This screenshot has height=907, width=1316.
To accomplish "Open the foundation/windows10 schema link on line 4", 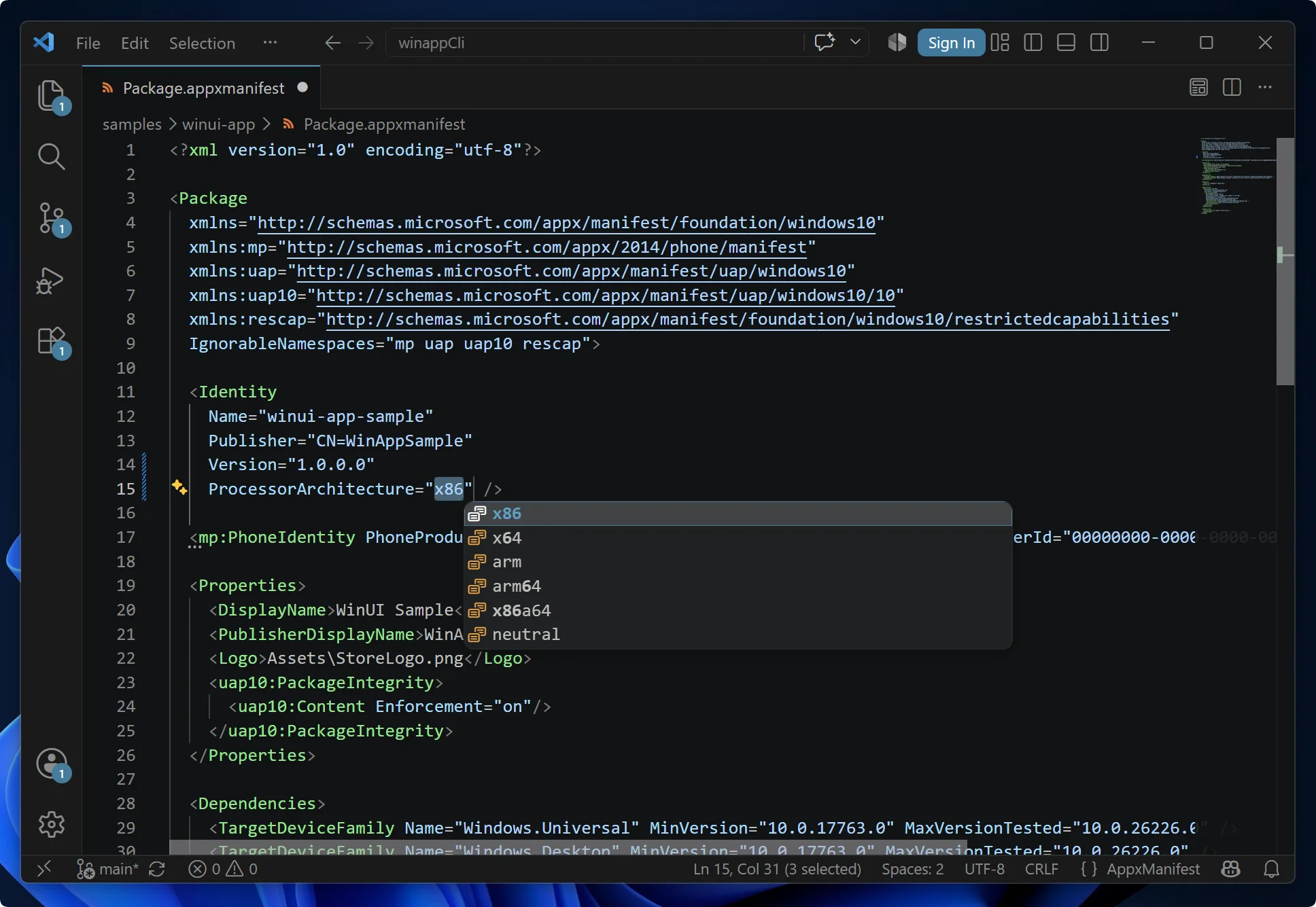I will click(x=566, y=223).
